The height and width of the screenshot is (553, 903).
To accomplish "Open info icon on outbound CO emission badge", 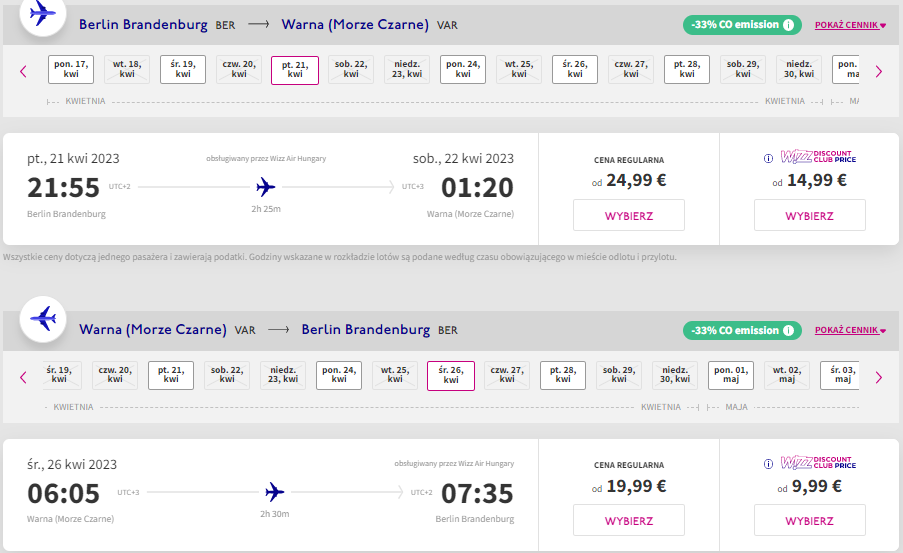I will coord(788,25).
